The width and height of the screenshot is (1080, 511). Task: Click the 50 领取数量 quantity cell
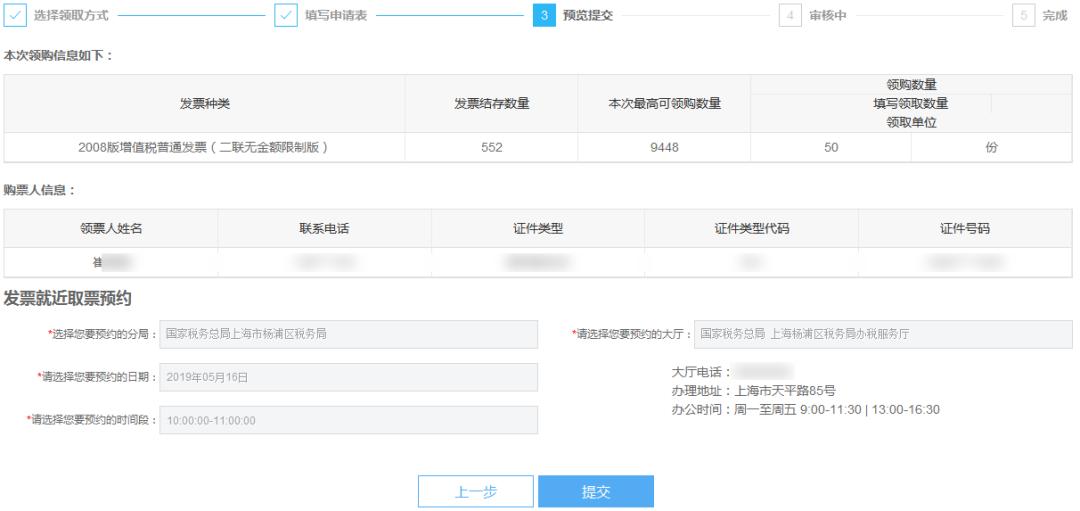[830, 148]
